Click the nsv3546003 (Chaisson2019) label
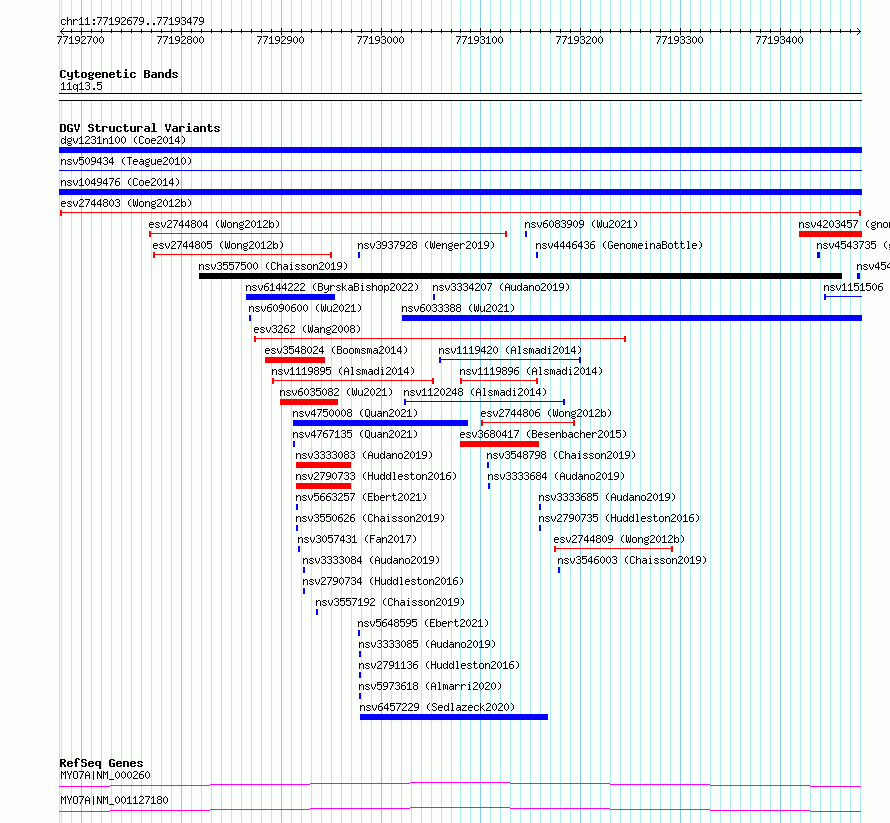Viewport: 890px width, 823px height. pos(632,560)
